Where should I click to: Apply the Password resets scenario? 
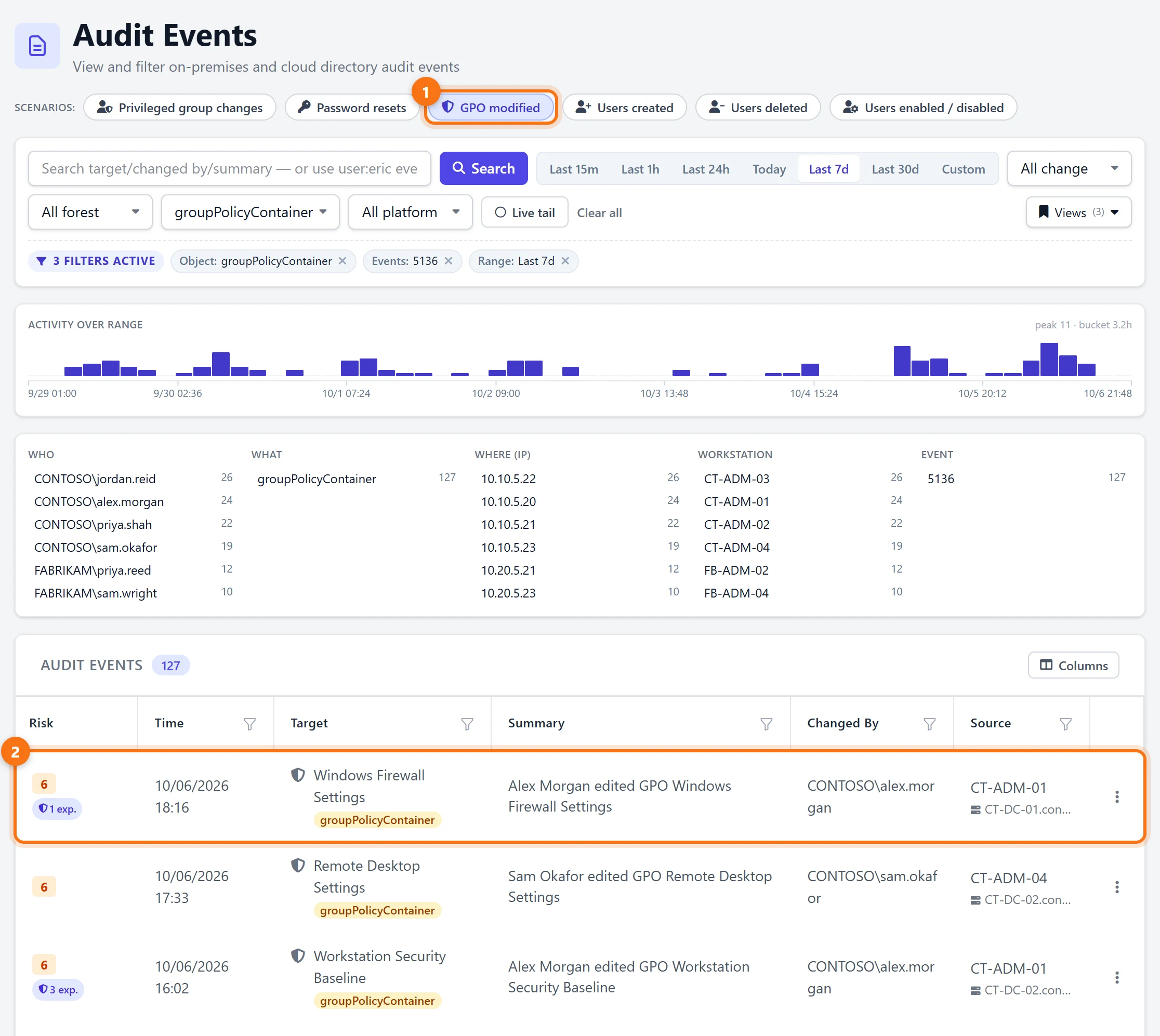click(352, 108)
